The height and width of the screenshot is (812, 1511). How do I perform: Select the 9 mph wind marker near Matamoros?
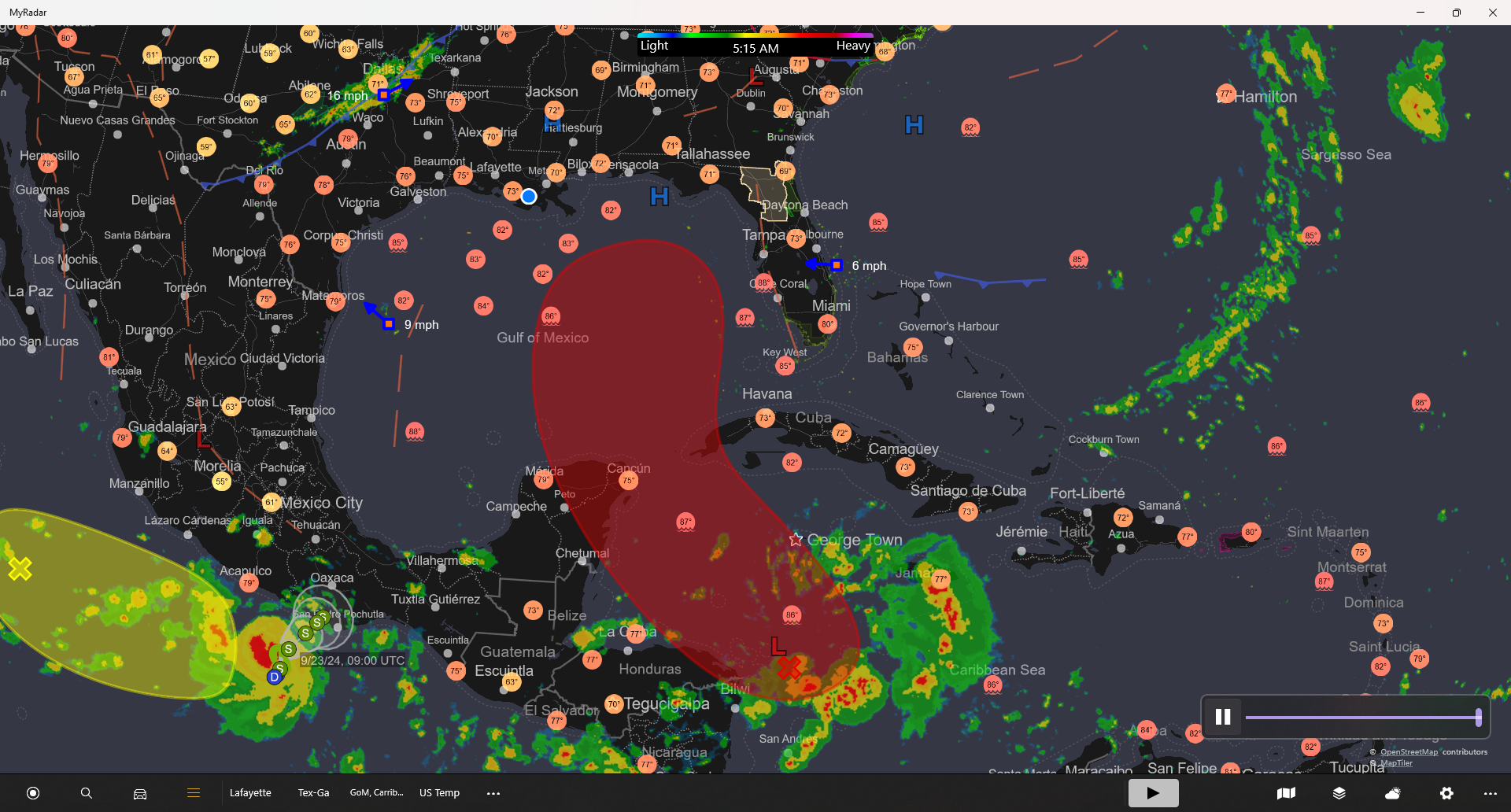click(x=388, y=323)
